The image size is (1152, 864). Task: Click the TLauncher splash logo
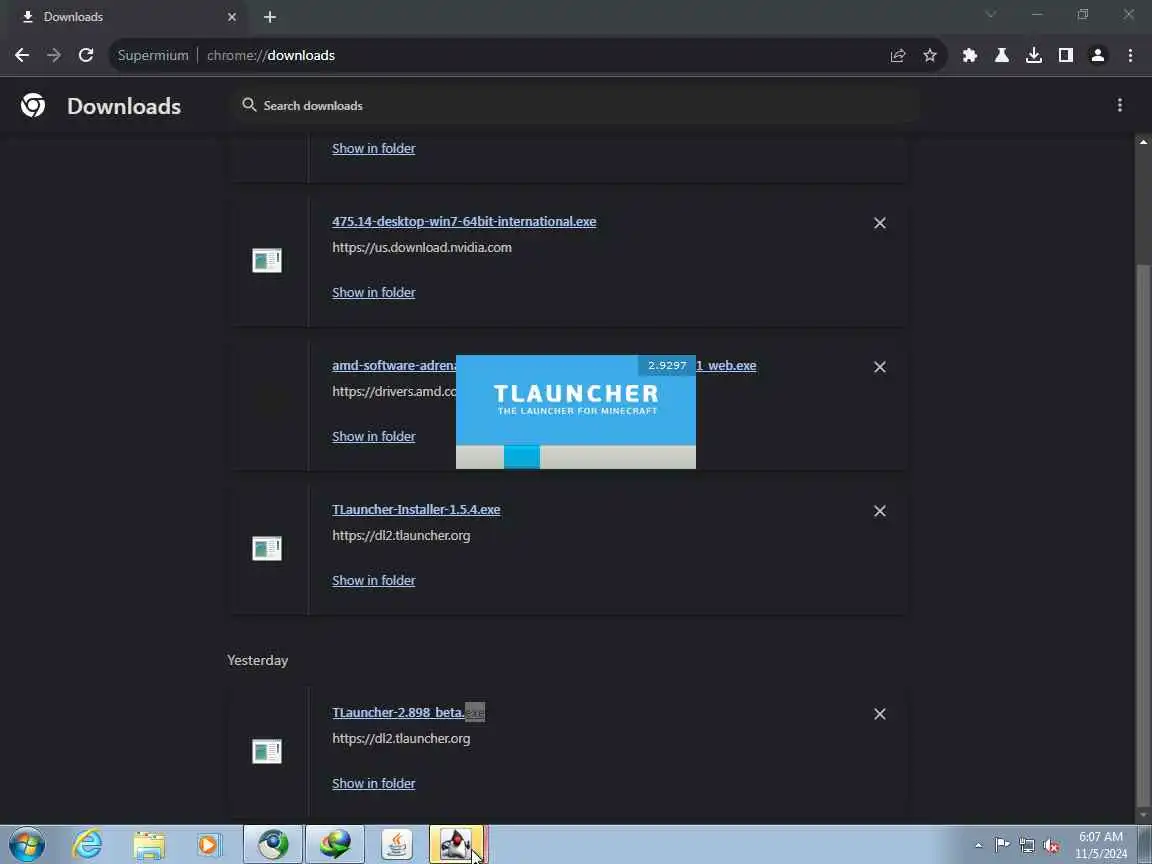pyautogui.click(x=576, y=399)
